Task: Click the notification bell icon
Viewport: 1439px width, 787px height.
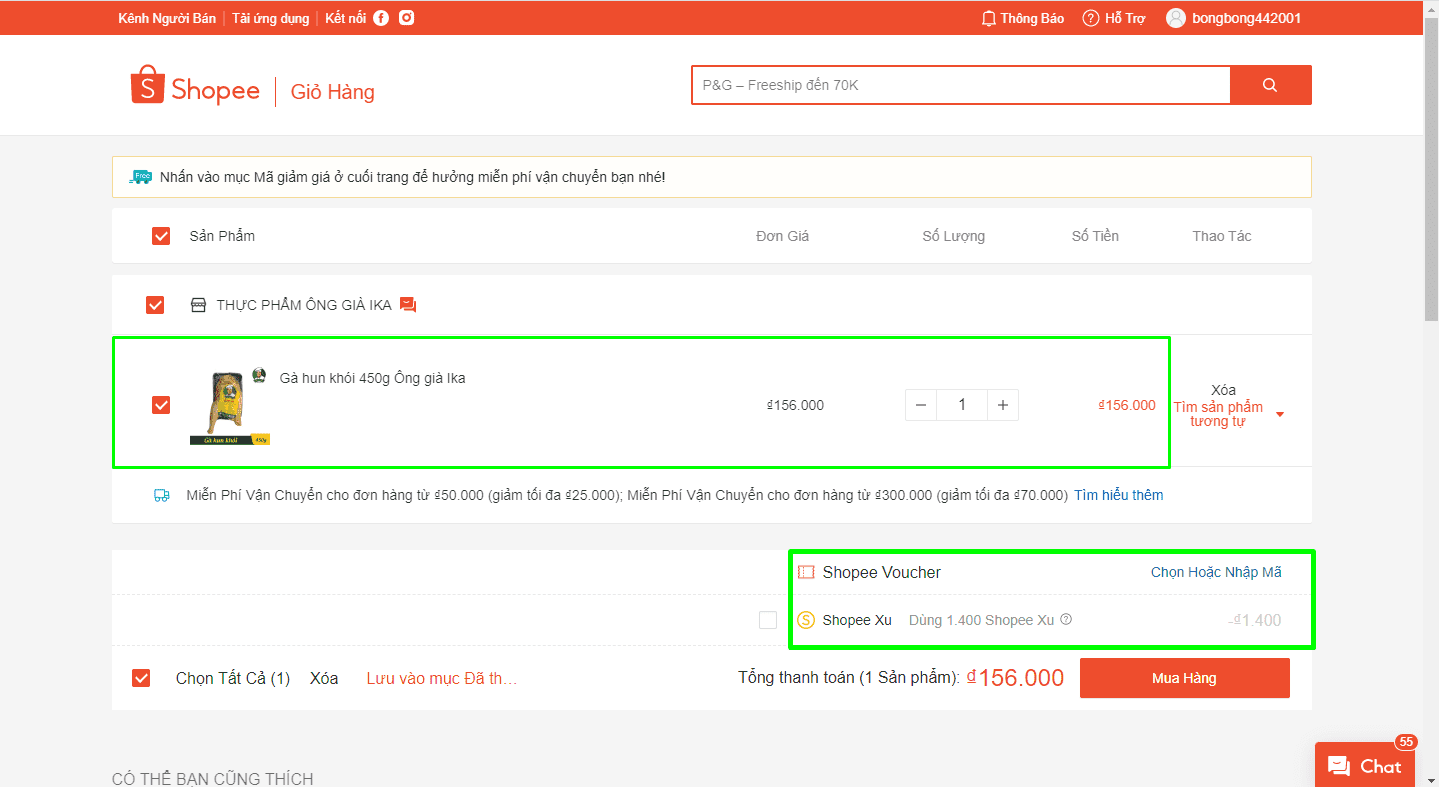Action: (x=989, y=18)
